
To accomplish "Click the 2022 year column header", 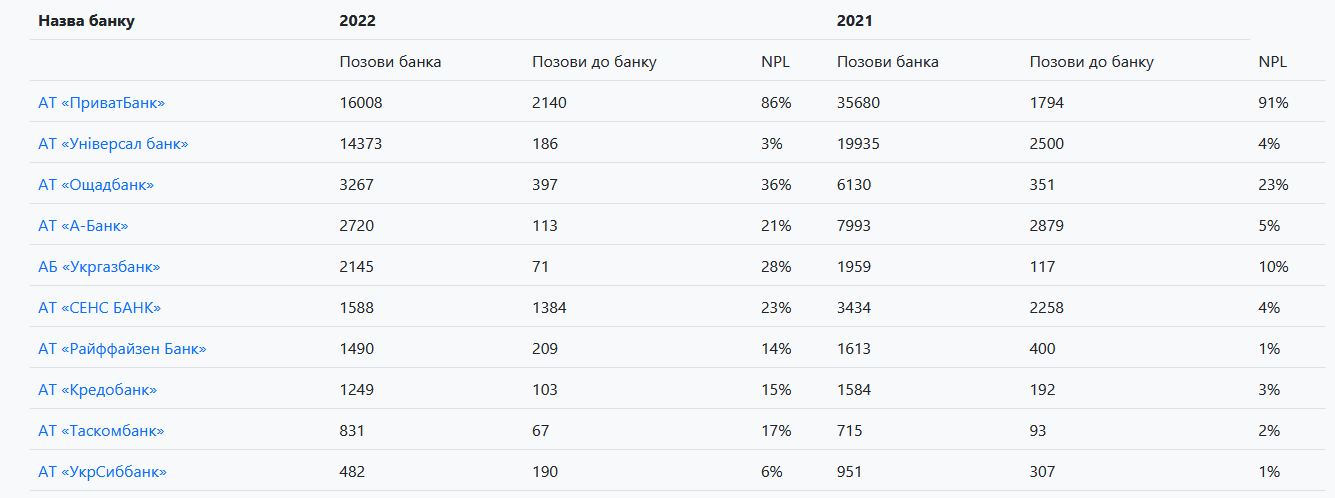I will (357, 21).
